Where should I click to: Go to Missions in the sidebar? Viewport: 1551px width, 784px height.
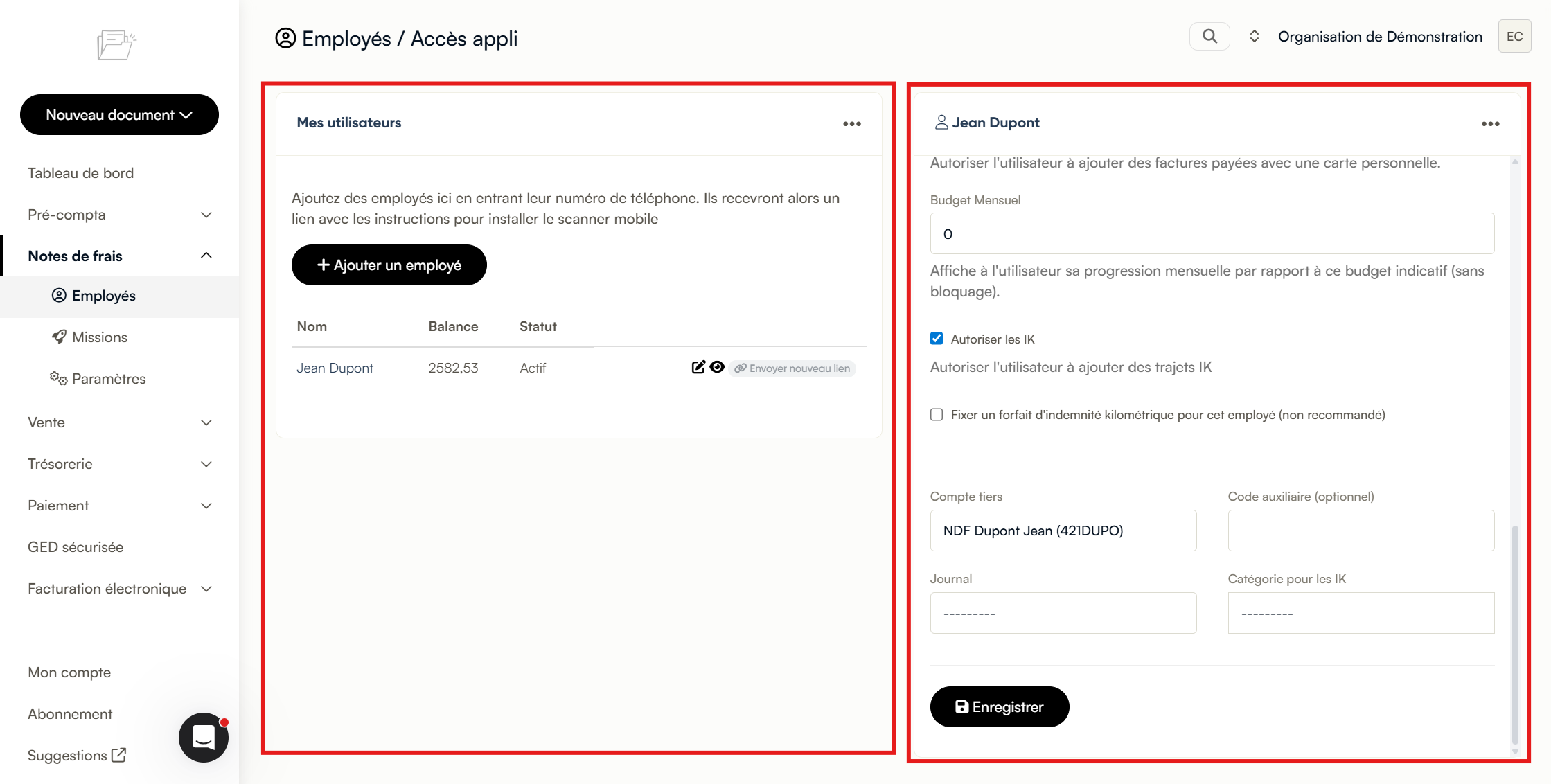pyautogui.click(x=100, y=337)
